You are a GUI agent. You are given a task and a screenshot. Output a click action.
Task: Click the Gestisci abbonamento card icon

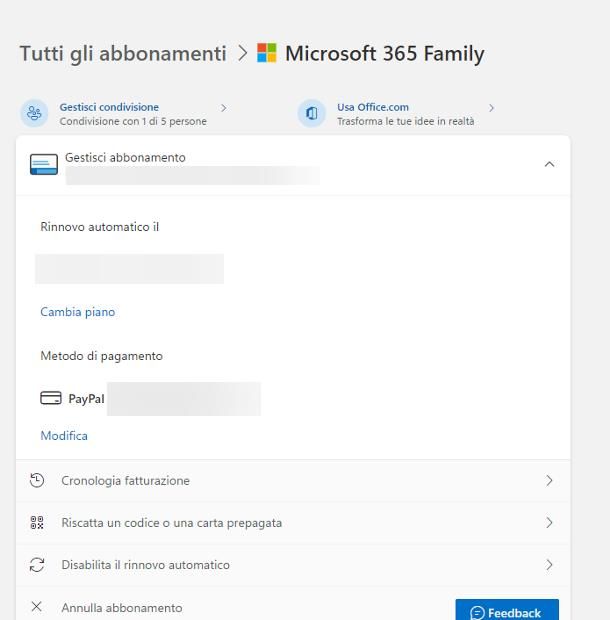point(44,164)
